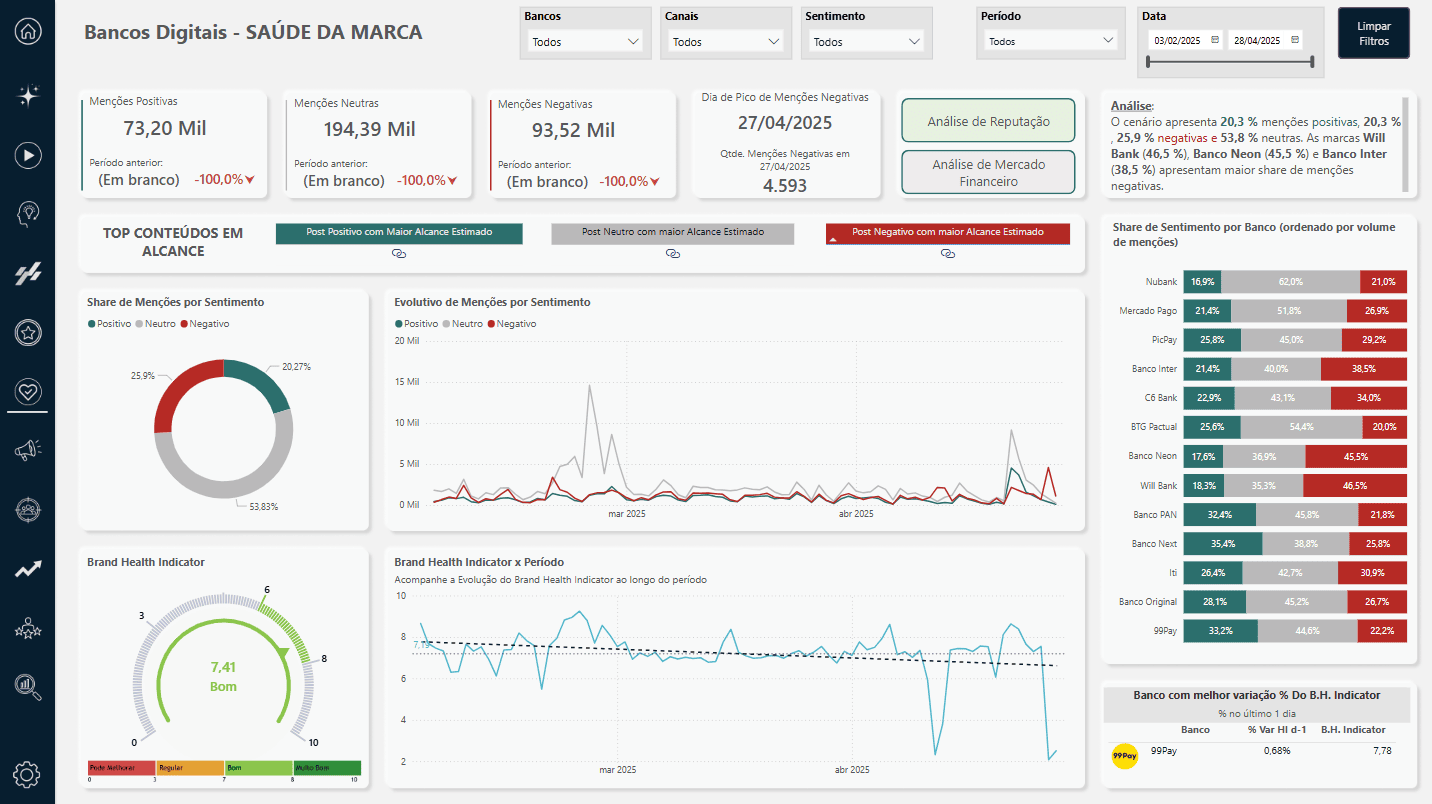
Task: Click Post Negativo com maior Alcance button
Action: click(x=948, y=232)
